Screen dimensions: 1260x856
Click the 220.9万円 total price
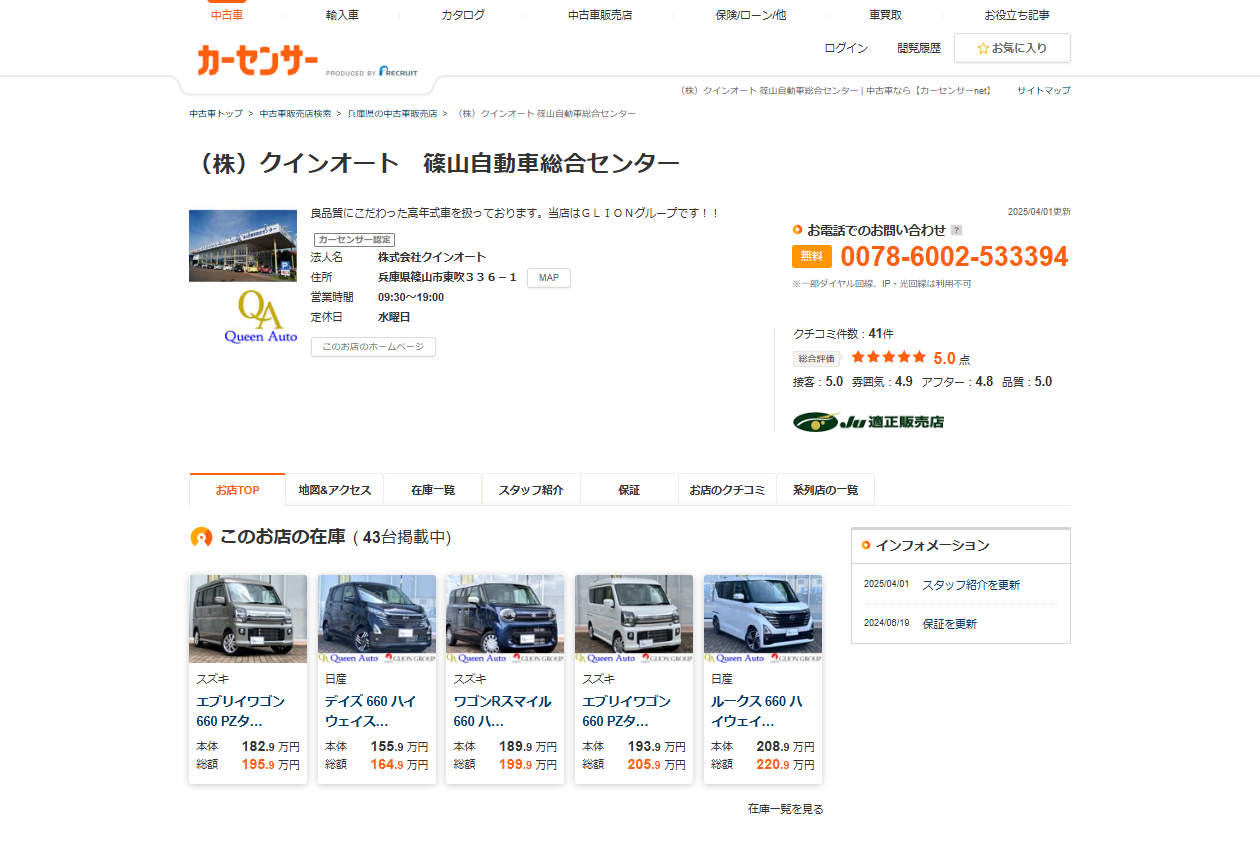786,765
